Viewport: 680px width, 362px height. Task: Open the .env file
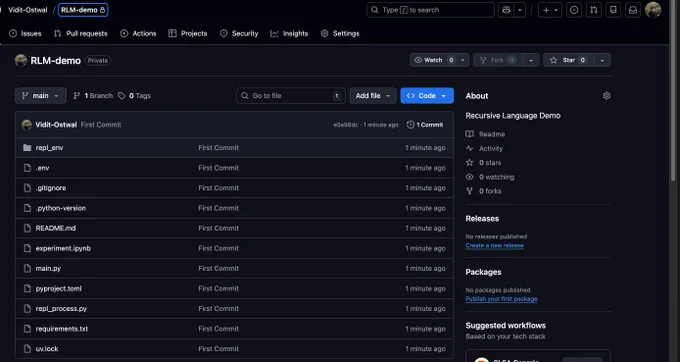[42, 168]
